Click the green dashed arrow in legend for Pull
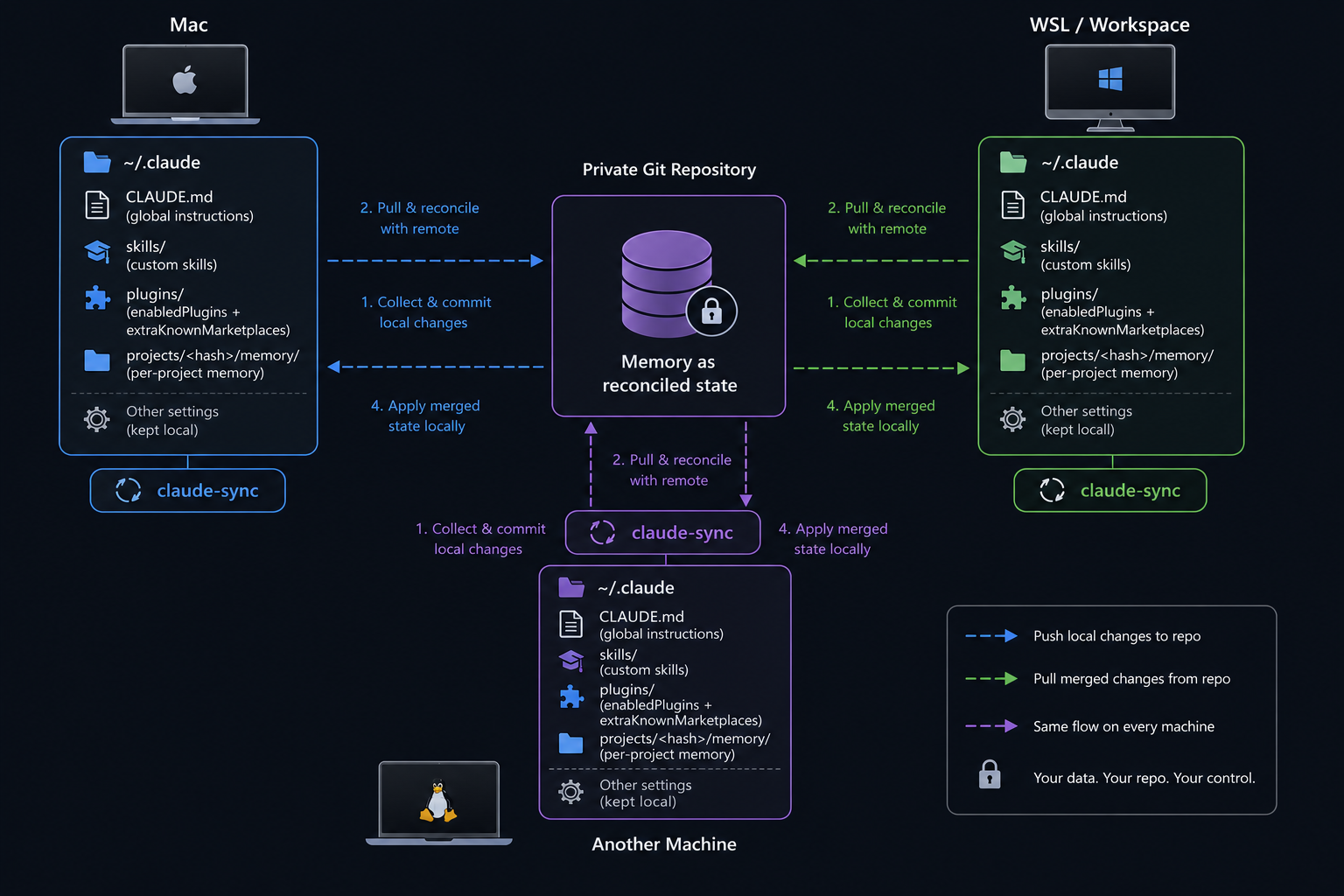Image resolution: width=1344 pixels, height=896 pixels. (x=991, y=679)
